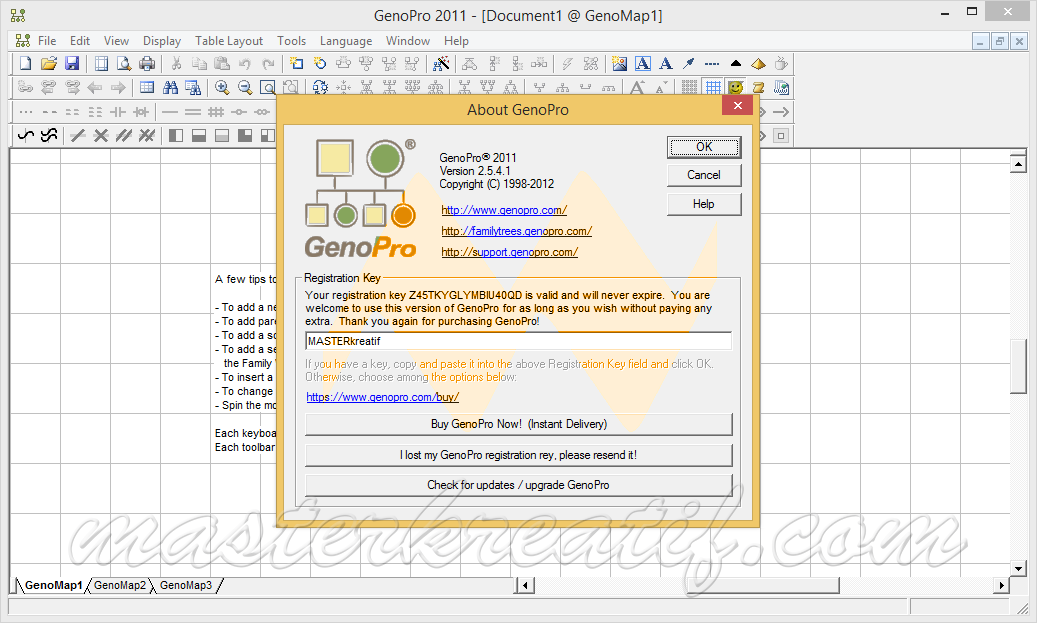Save the document with floppy disk icon
This screenshot has width=1037, height=623.
72,63
